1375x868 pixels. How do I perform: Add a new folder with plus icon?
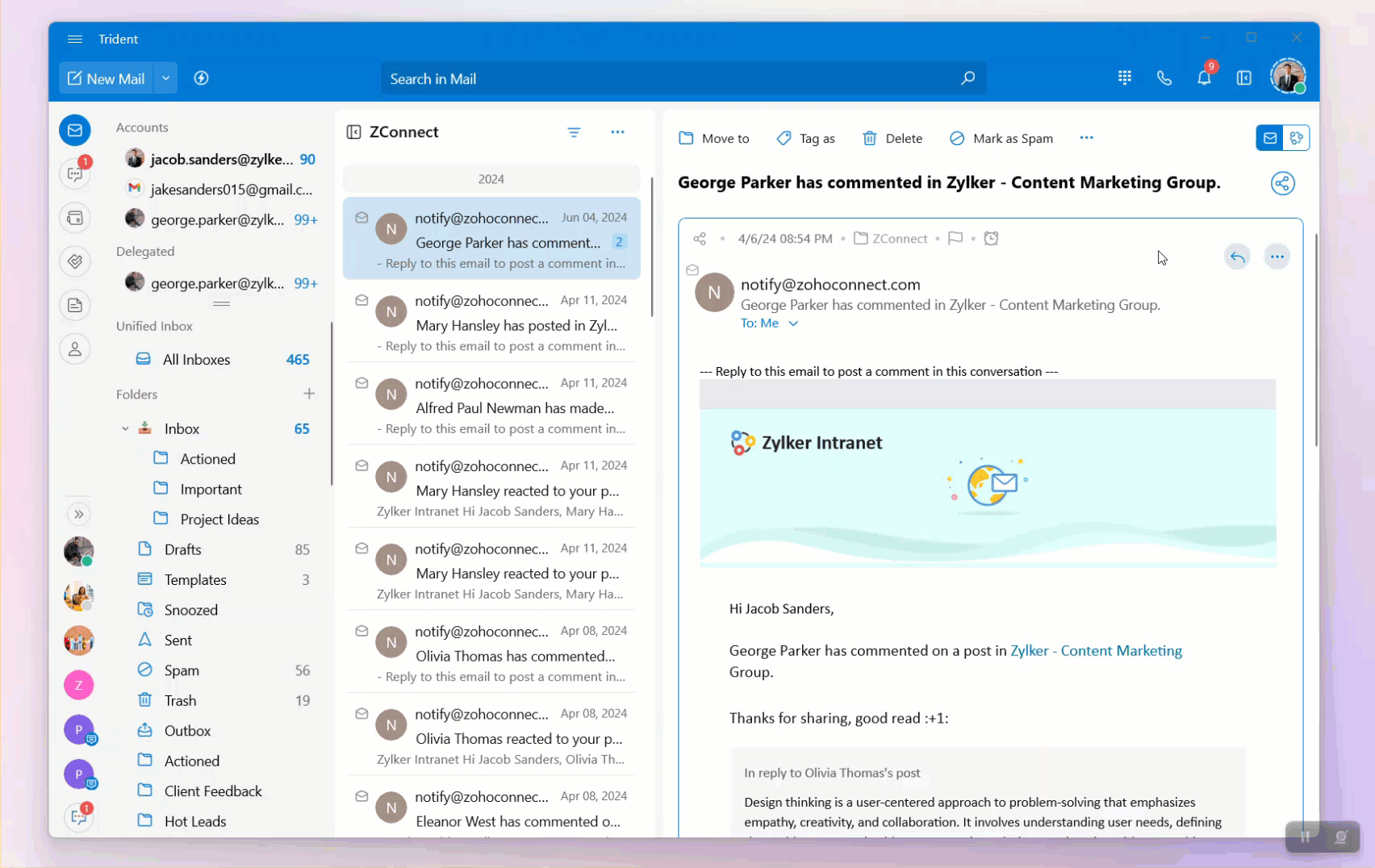[309, 394]
